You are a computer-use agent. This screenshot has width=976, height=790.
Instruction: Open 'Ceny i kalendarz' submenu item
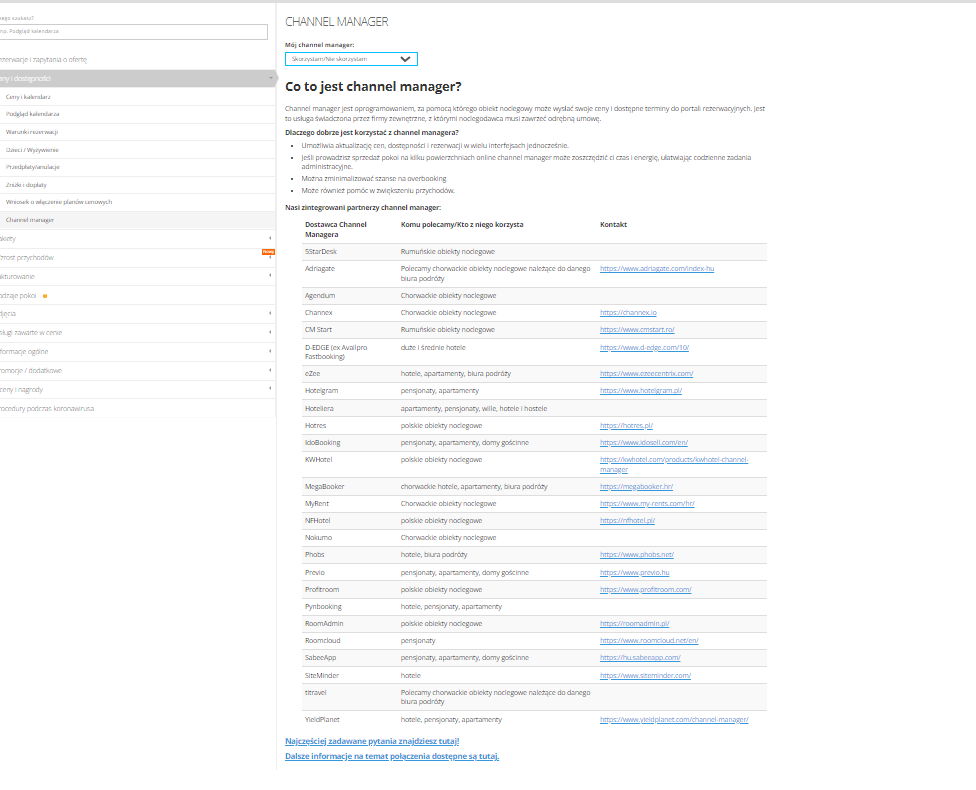[28, 97]
